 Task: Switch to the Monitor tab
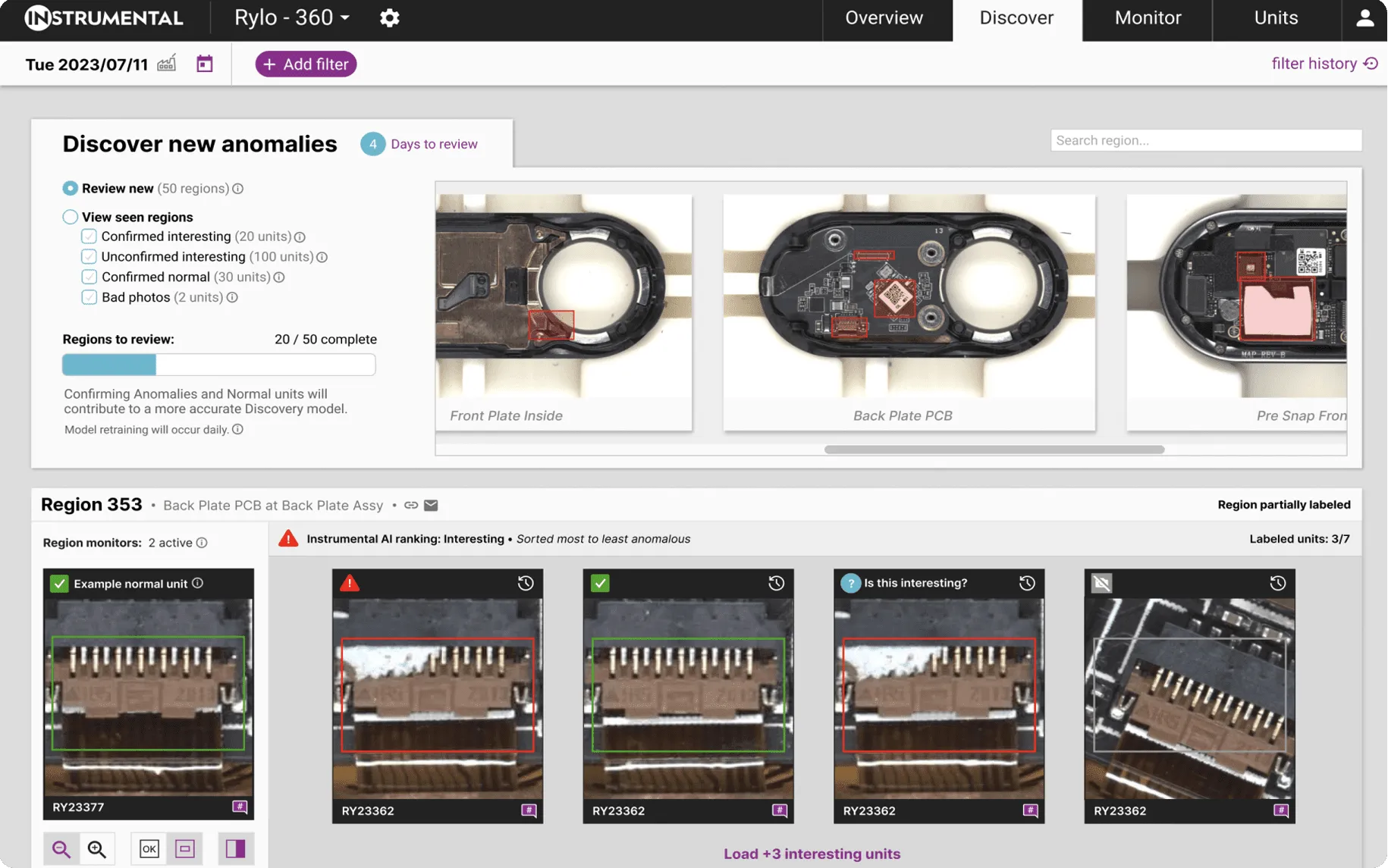click(x=1147, y=18)
